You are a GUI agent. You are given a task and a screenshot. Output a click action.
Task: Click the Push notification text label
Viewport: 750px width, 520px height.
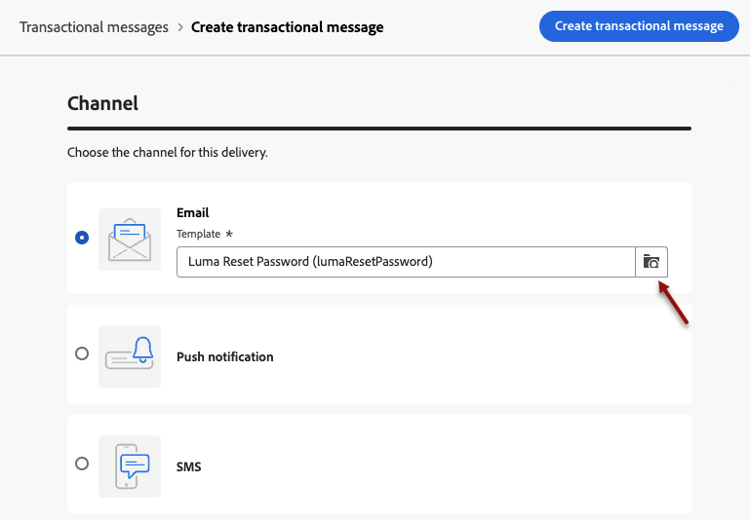click(225, 357)
